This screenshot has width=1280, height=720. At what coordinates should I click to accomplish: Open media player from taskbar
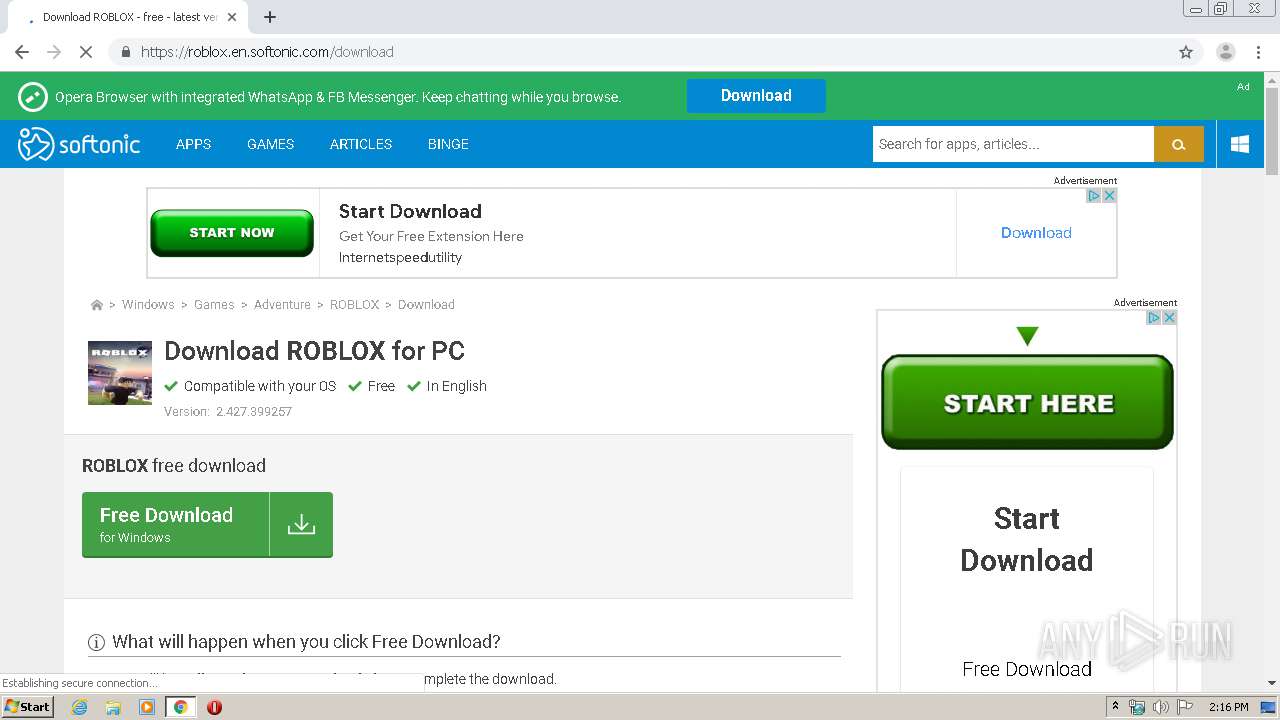click(147, 707)
